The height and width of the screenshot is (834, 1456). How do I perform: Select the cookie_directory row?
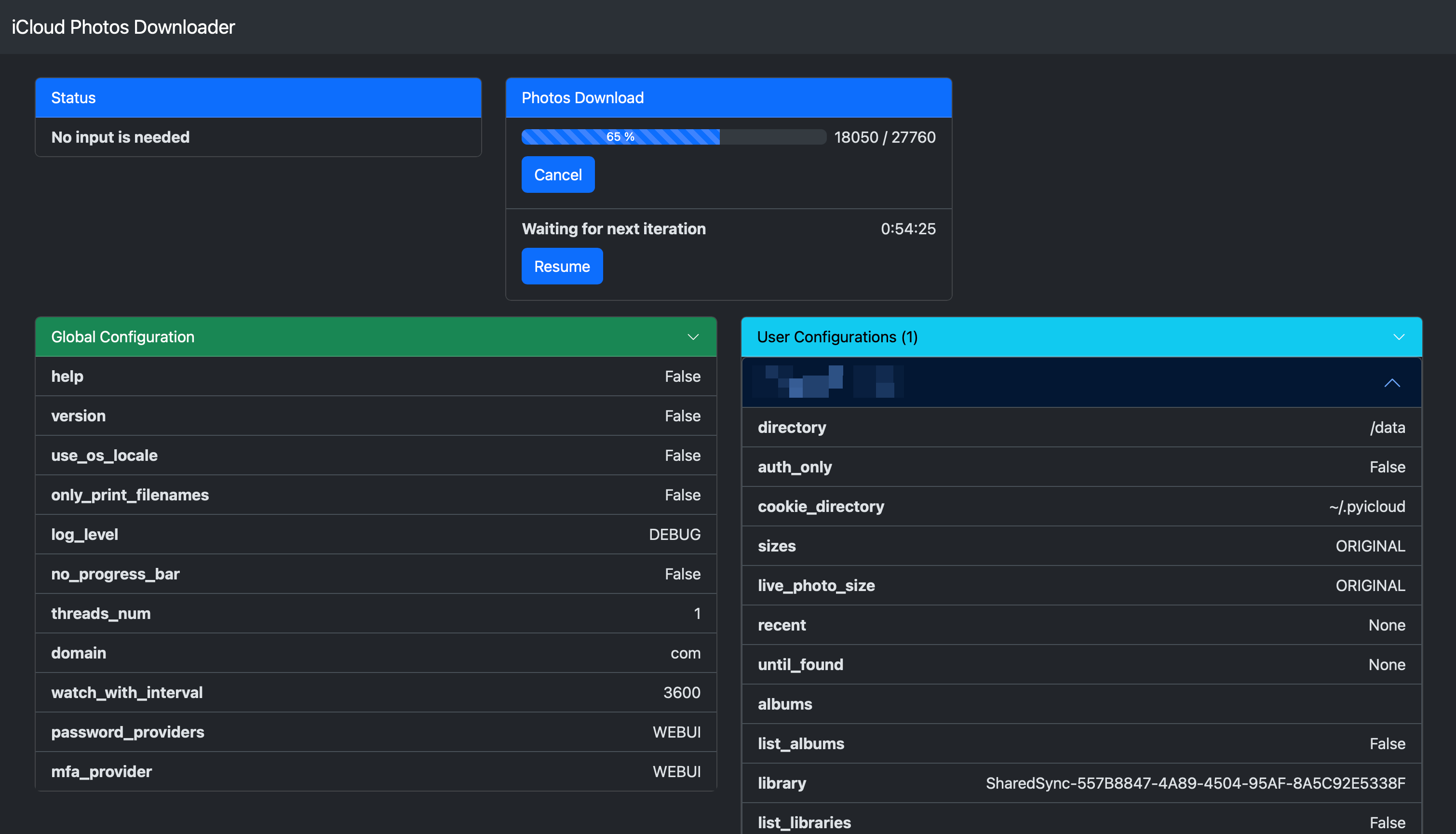(1081, 506)
